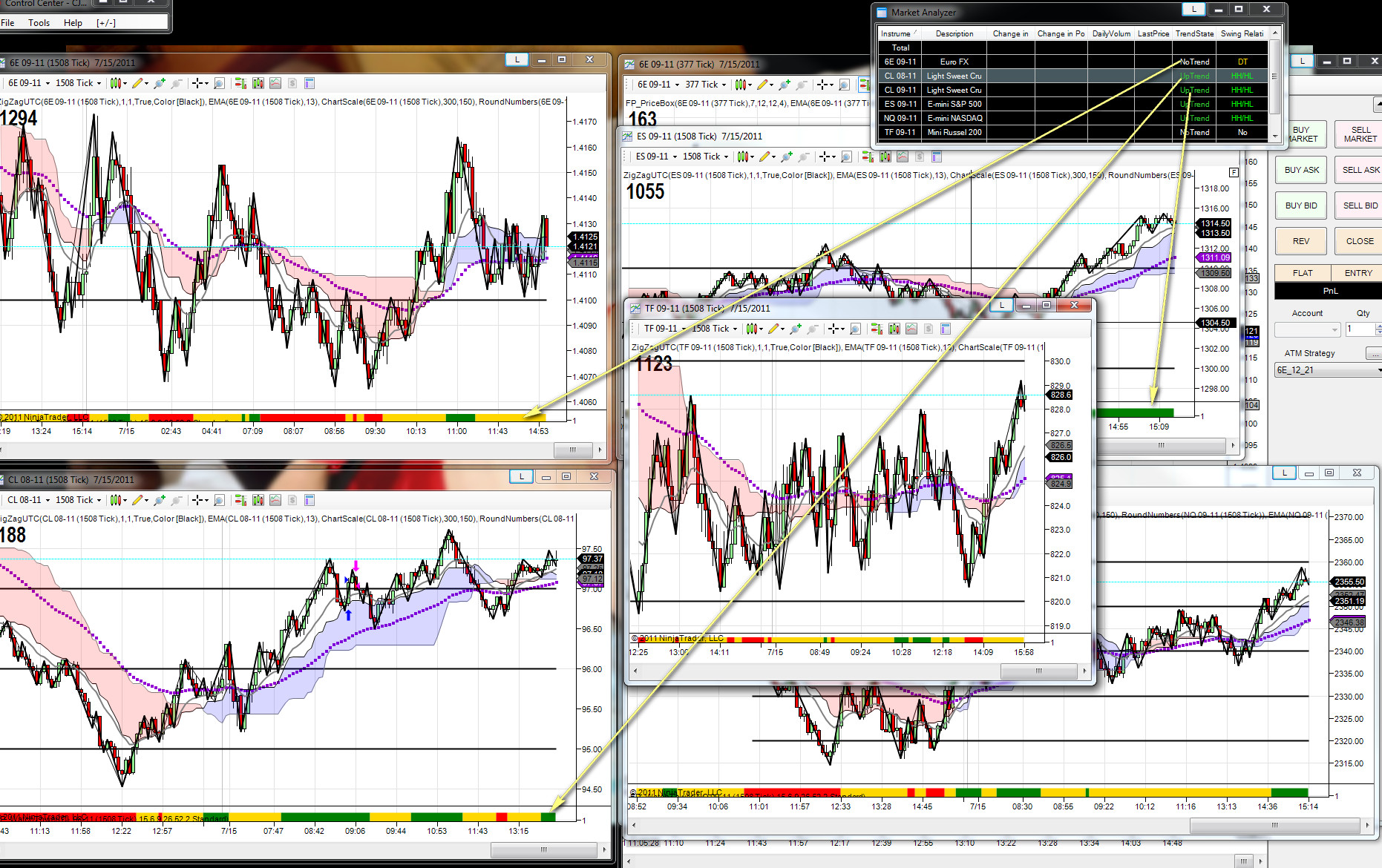Click the REV button
The image size is (1382, 868).
tap(1301, 241)
